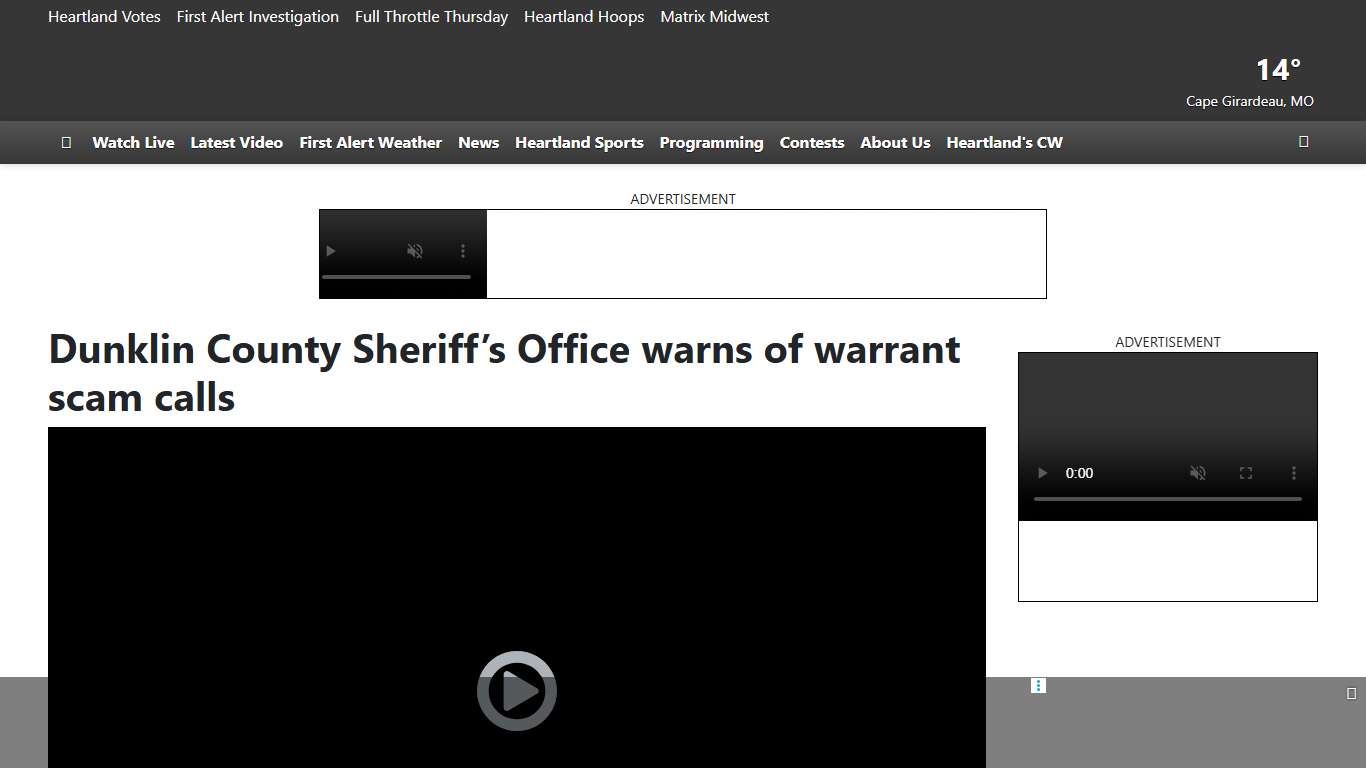Open the Matrix Midwest page
1366x768 pixels.
coord(714,16)
